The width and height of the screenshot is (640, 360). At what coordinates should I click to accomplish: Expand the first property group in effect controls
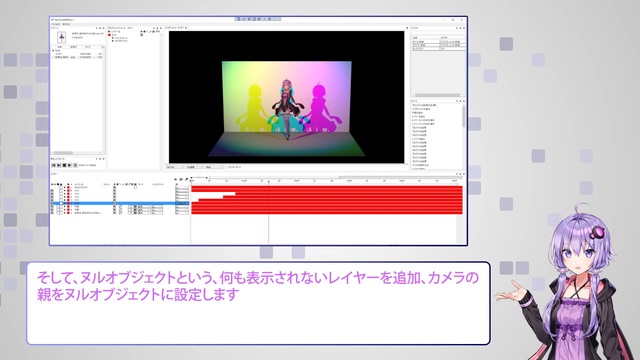[x=113, y=38]
